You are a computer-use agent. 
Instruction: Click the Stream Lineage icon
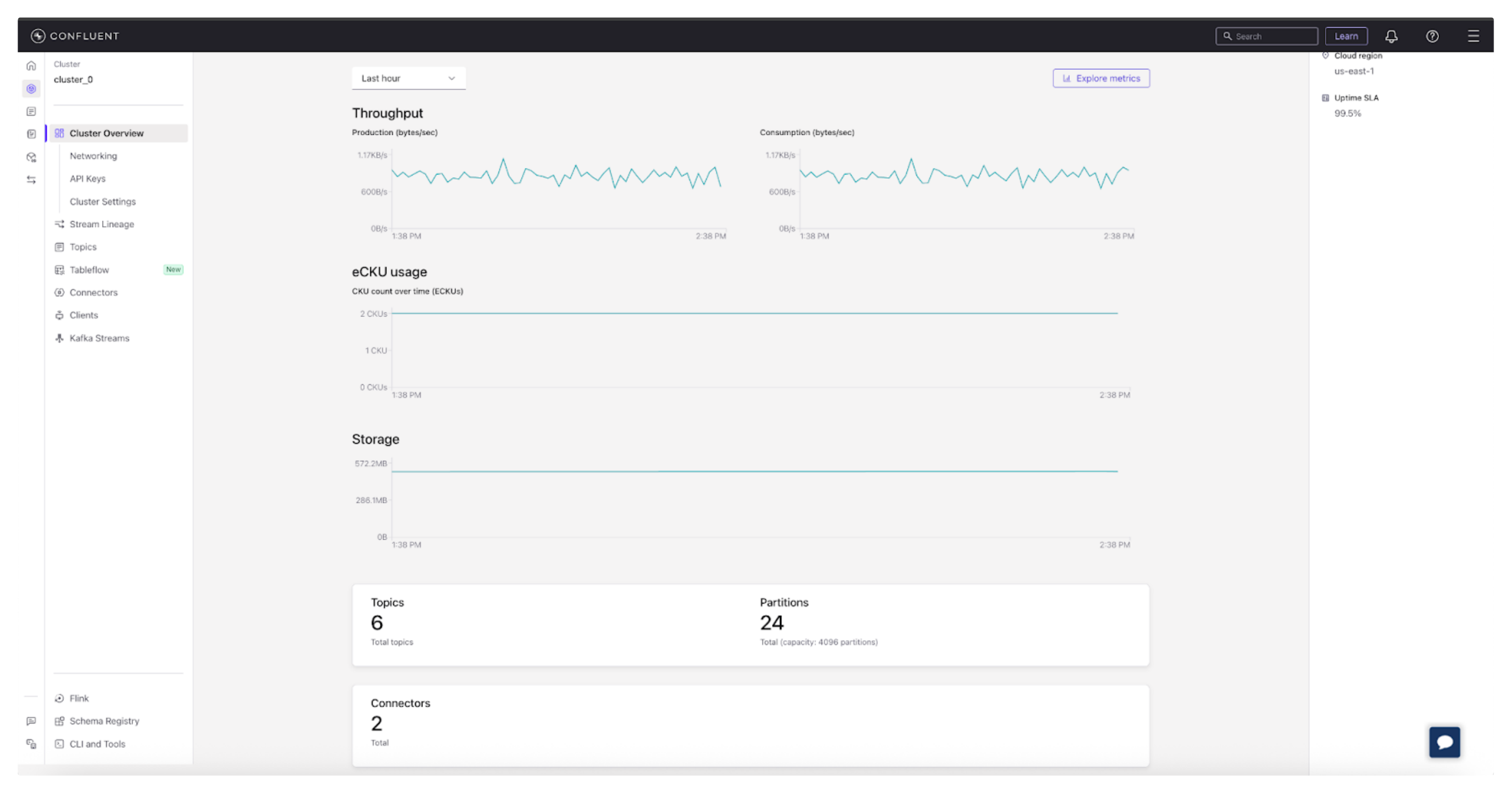tap(59, 224)
